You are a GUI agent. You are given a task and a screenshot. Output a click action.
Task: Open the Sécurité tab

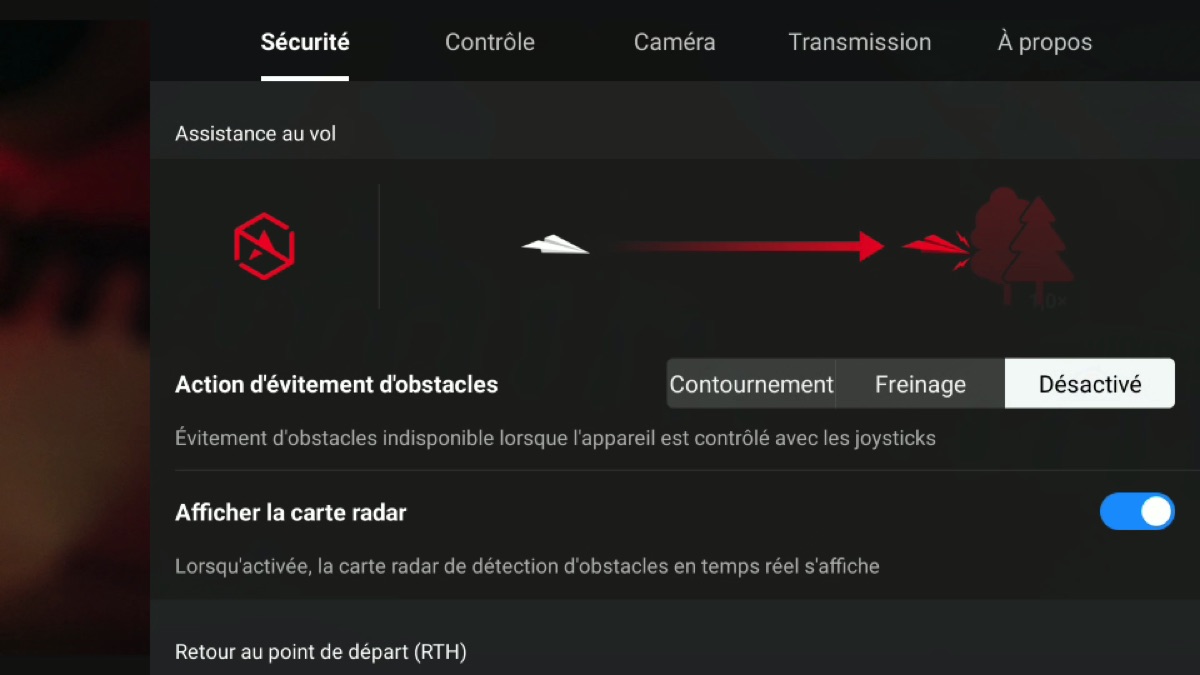pyautogui.click(x=305, y=43)
